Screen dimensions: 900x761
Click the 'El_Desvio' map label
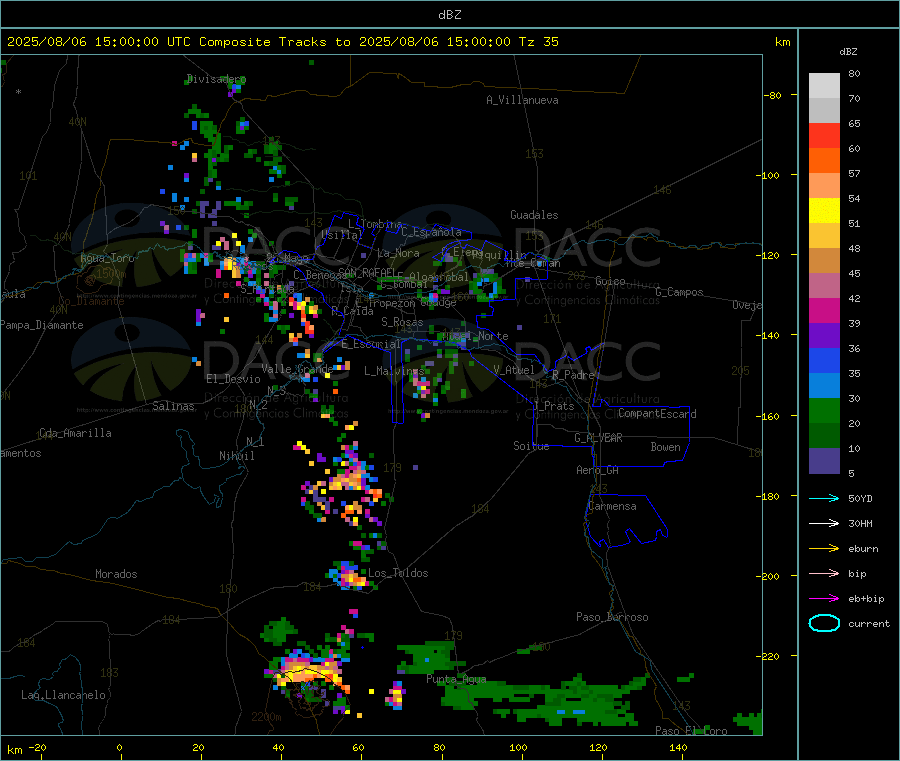point(234,379)
